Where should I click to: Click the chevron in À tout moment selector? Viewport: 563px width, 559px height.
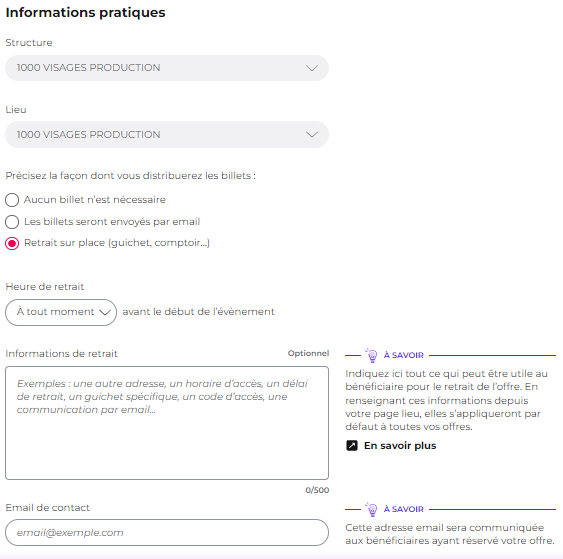[104, 312]
